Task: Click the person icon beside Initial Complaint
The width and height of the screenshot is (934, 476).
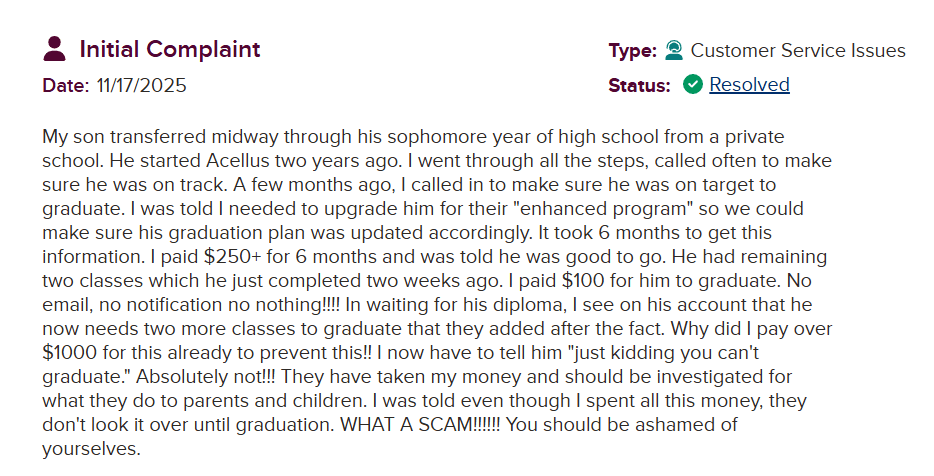Action: tap(55, 48)
